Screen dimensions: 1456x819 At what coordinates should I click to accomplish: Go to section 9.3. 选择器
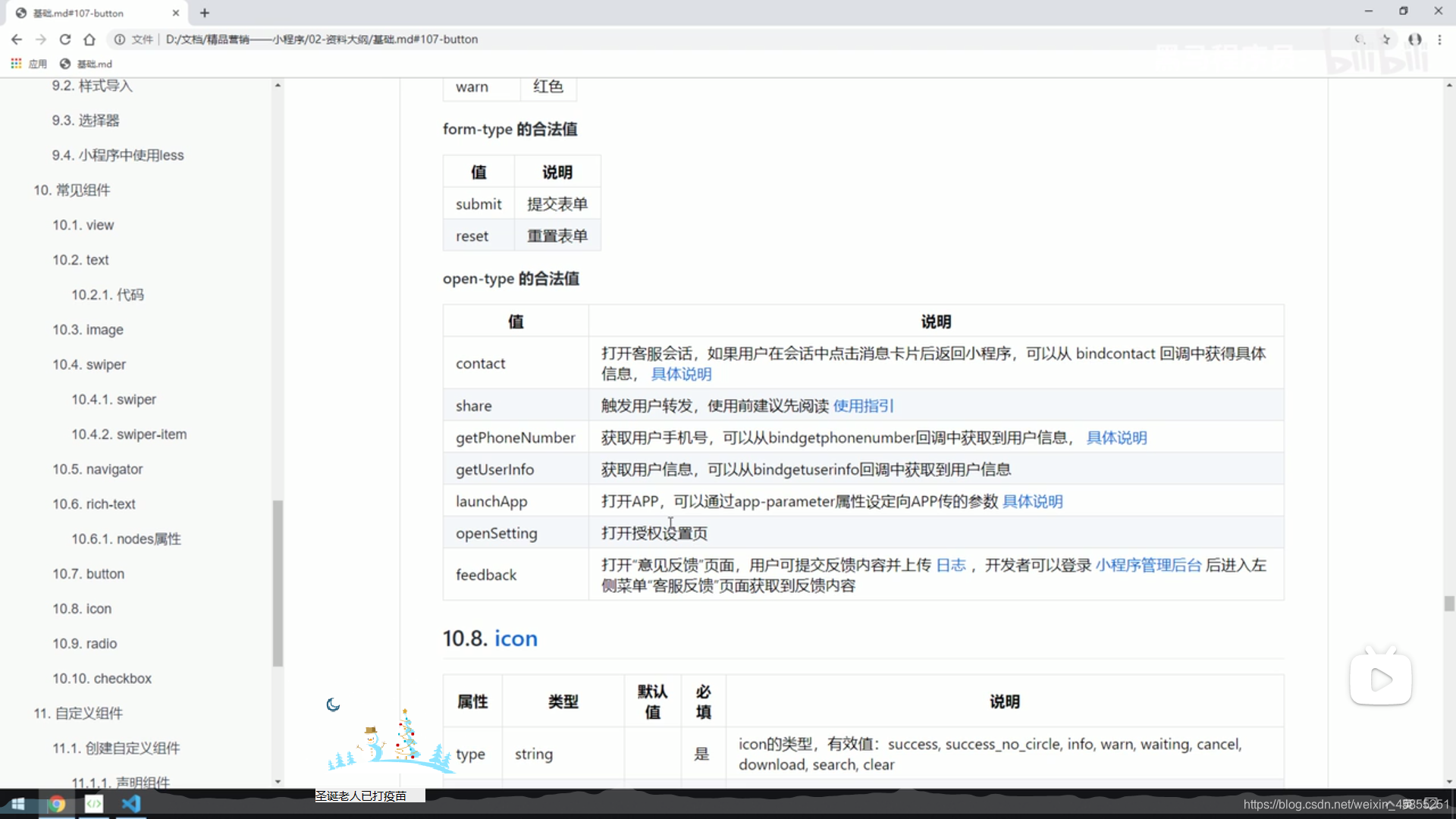tap(86, 121)
